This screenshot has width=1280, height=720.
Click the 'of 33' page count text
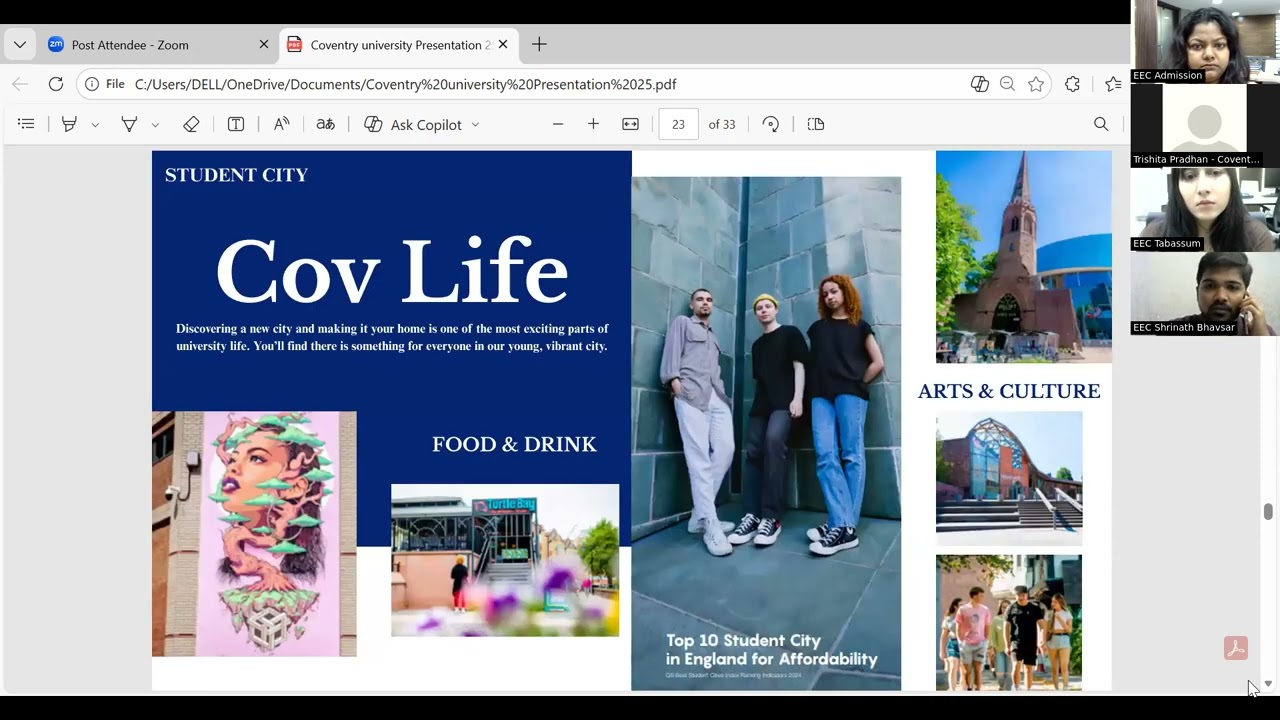point(722,124)
